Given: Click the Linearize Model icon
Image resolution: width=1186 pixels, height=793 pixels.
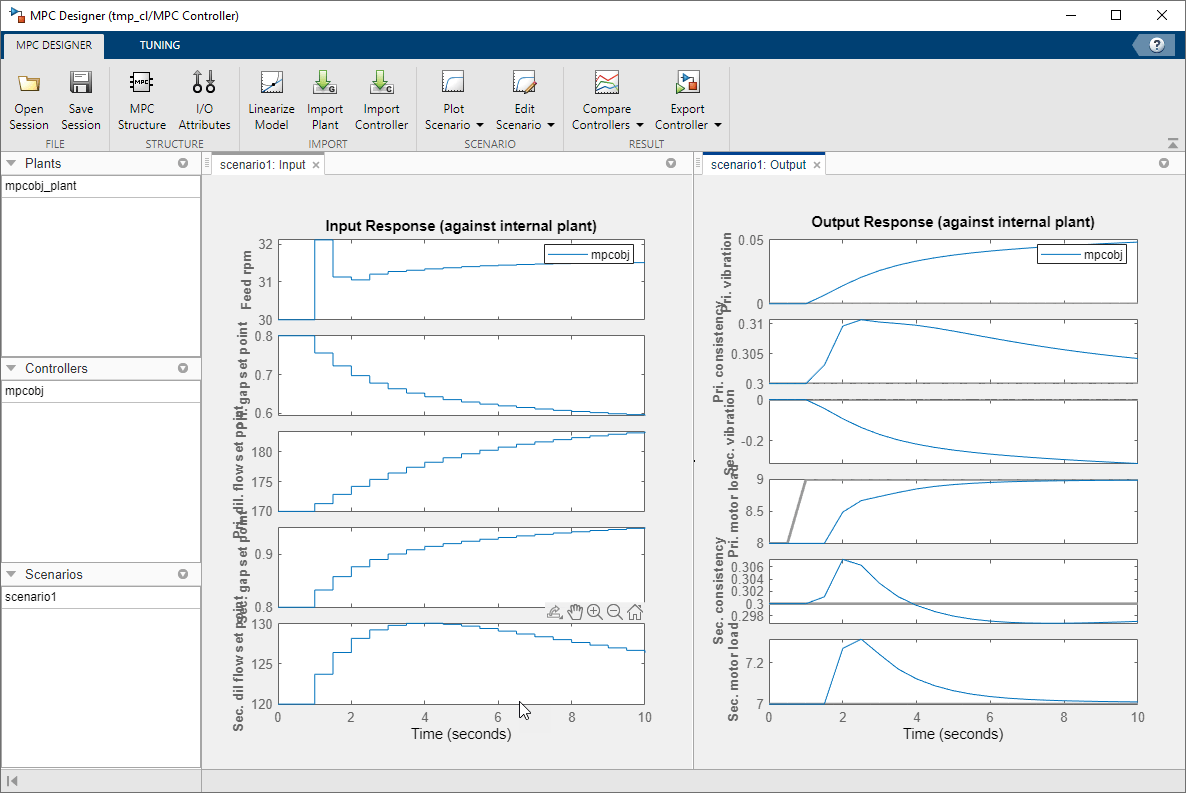Looking at the screenshot, I should click(x=271, y=83).
